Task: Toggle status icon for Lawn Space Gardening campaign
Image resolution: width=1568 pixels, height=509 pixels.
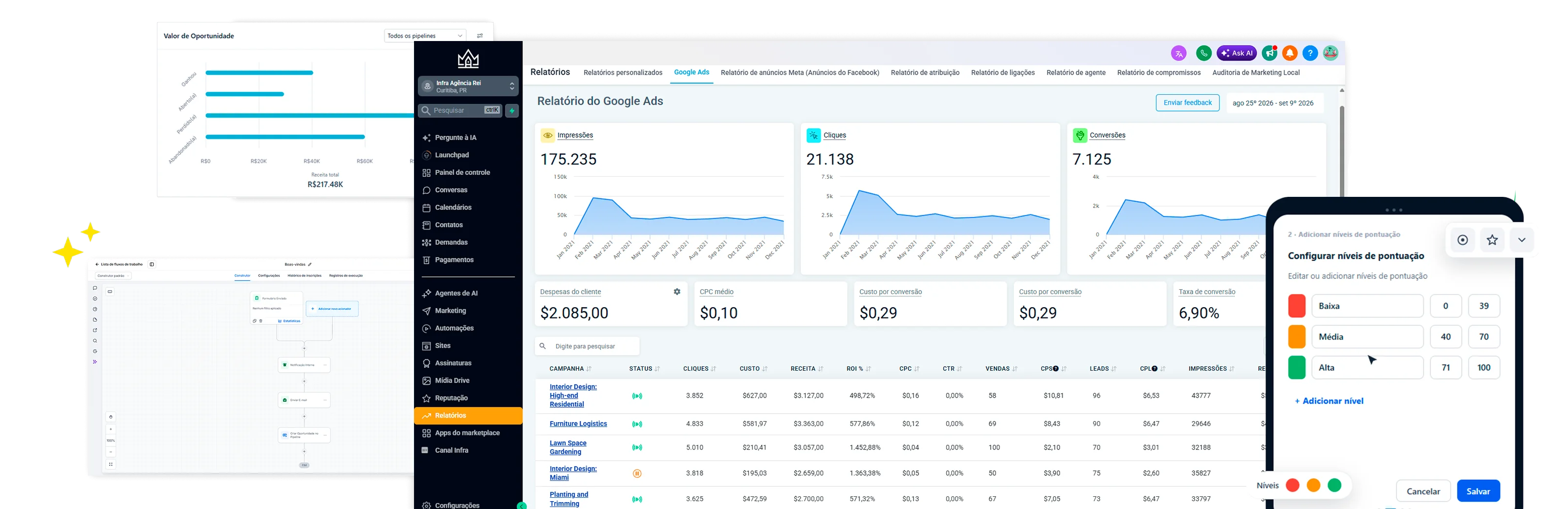Action: pyautogui.click(x=637, y=447)
